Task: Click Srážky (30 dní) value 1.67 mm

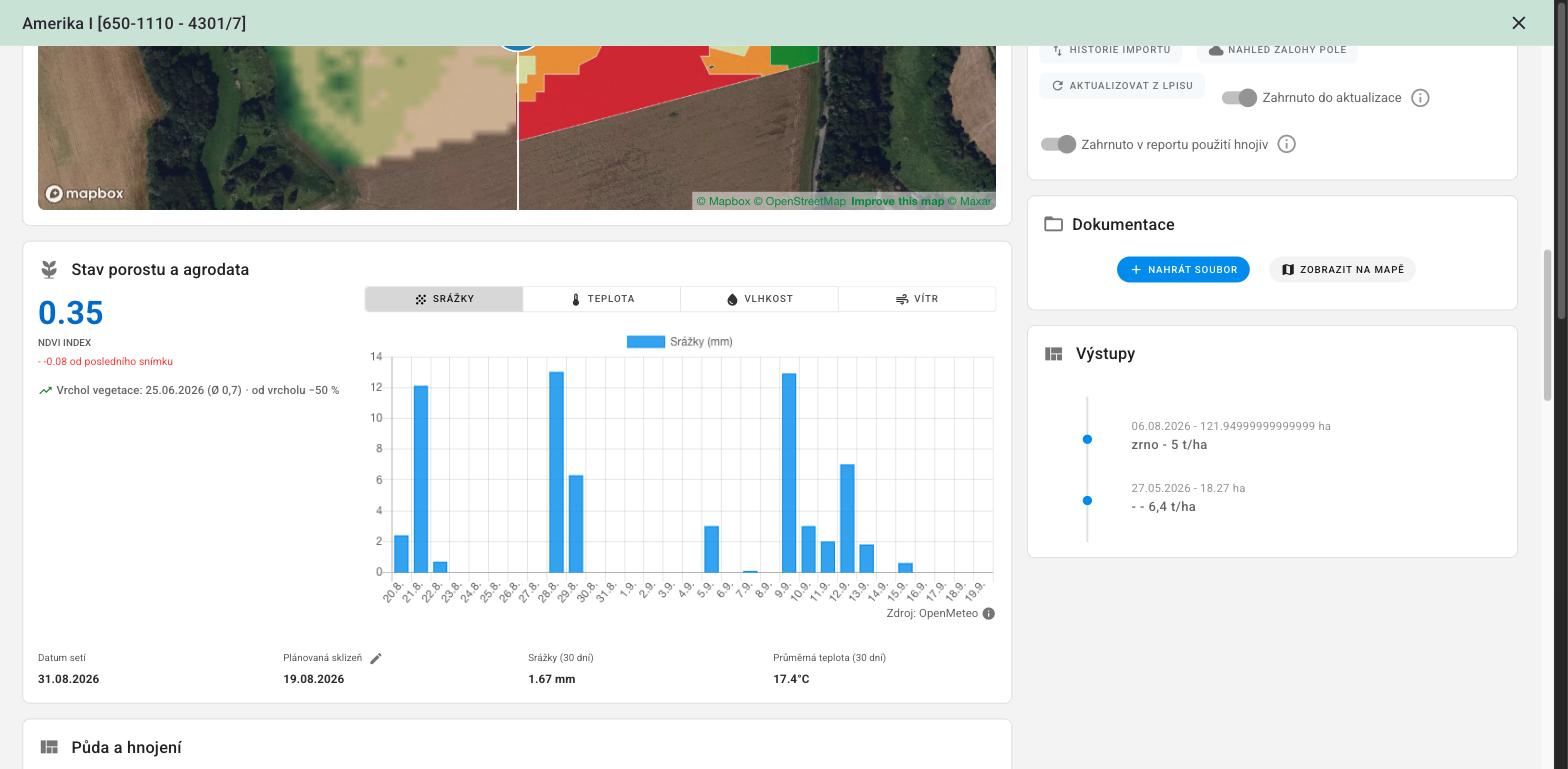Action: click(x=551, y=679)
